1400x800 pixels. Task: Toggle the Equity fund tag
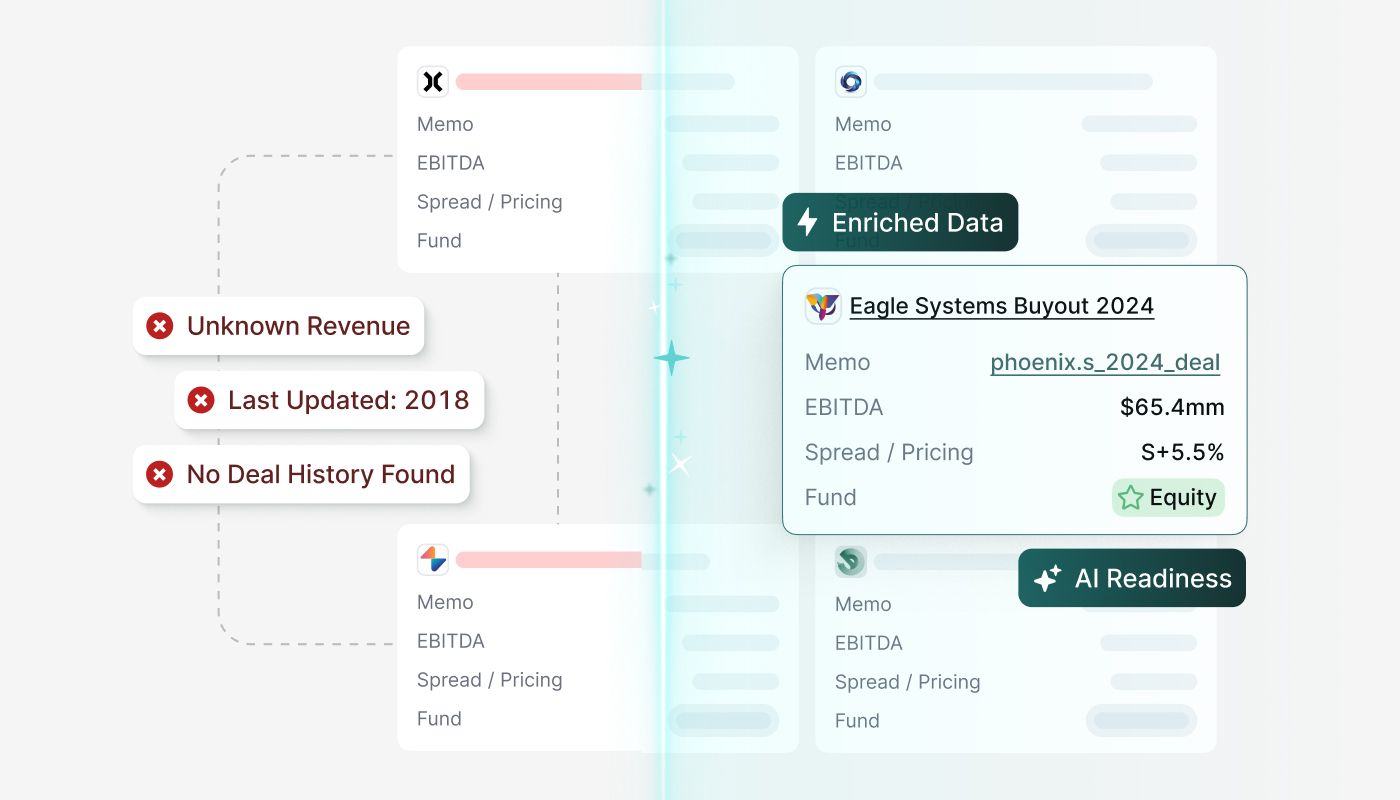tap(1168, 497)
